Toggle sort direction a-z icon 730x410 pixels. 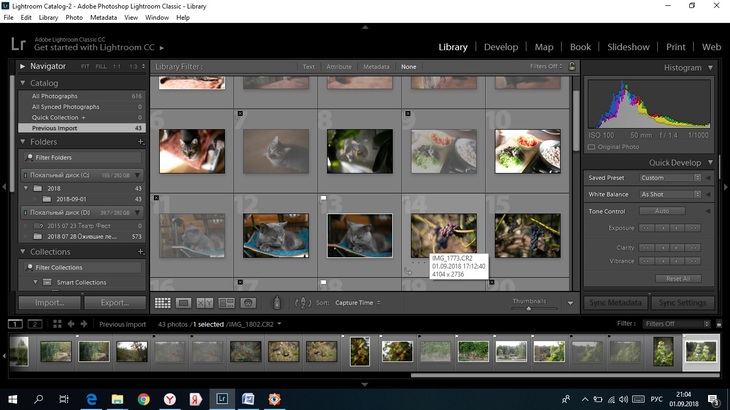303,303
